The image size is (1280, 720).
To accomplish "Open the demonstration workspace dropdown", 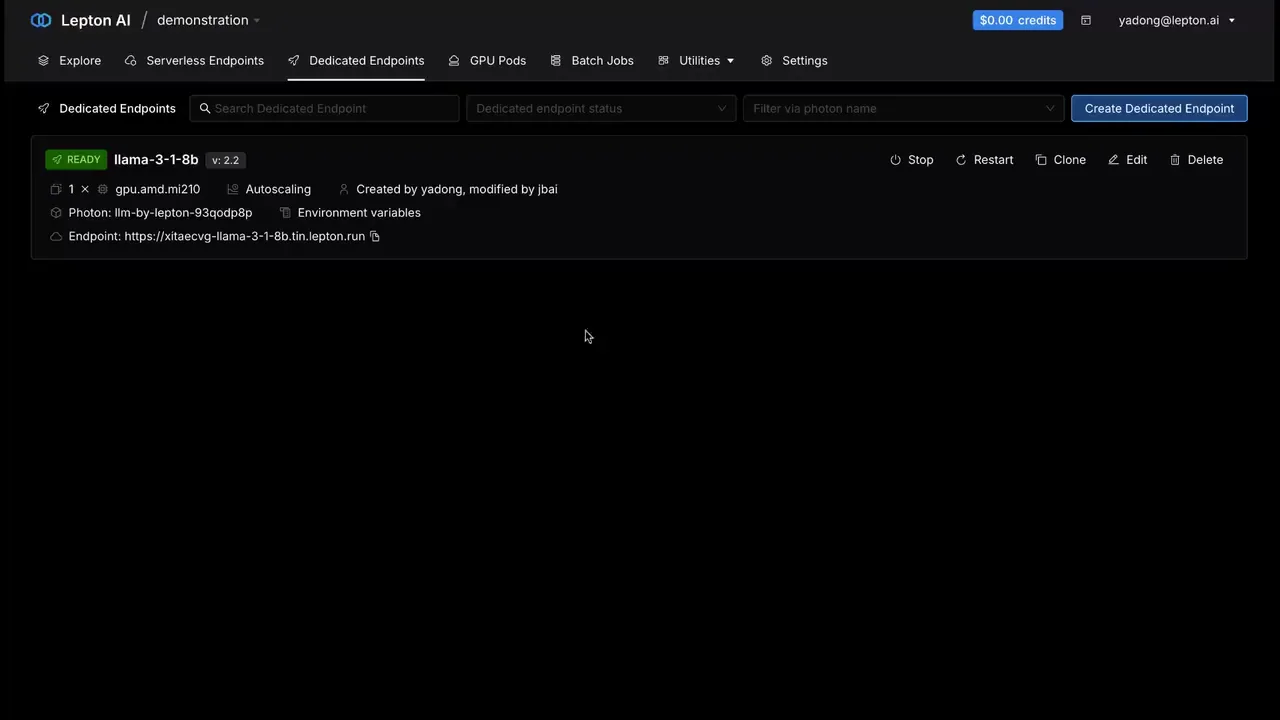I will click(x=208, y=20).
